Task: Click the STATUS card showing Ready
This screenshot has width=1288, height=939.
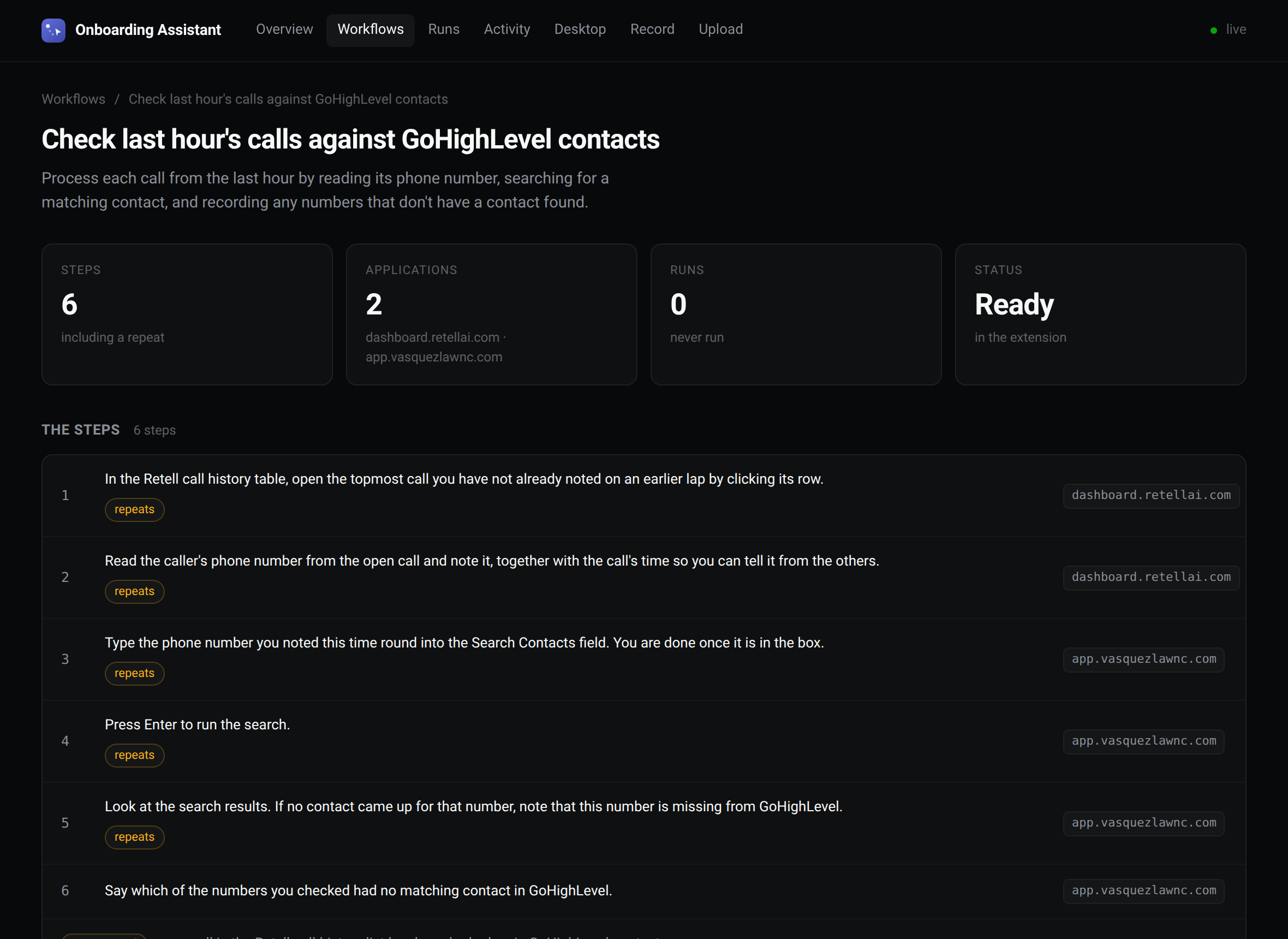Action: click(x=1100, y=314)
